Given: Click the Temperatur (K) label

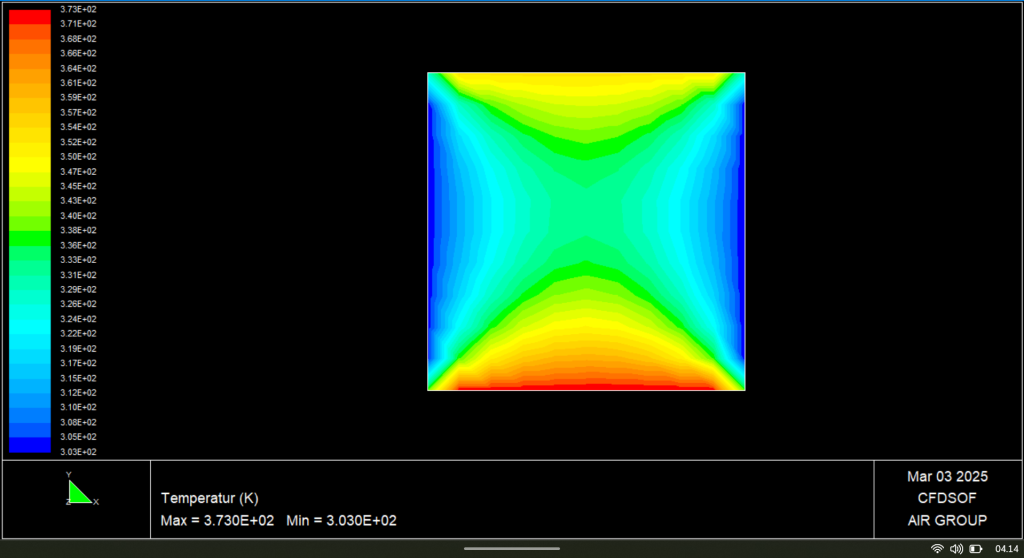Looking at the screenshot, I should (209, 498).
